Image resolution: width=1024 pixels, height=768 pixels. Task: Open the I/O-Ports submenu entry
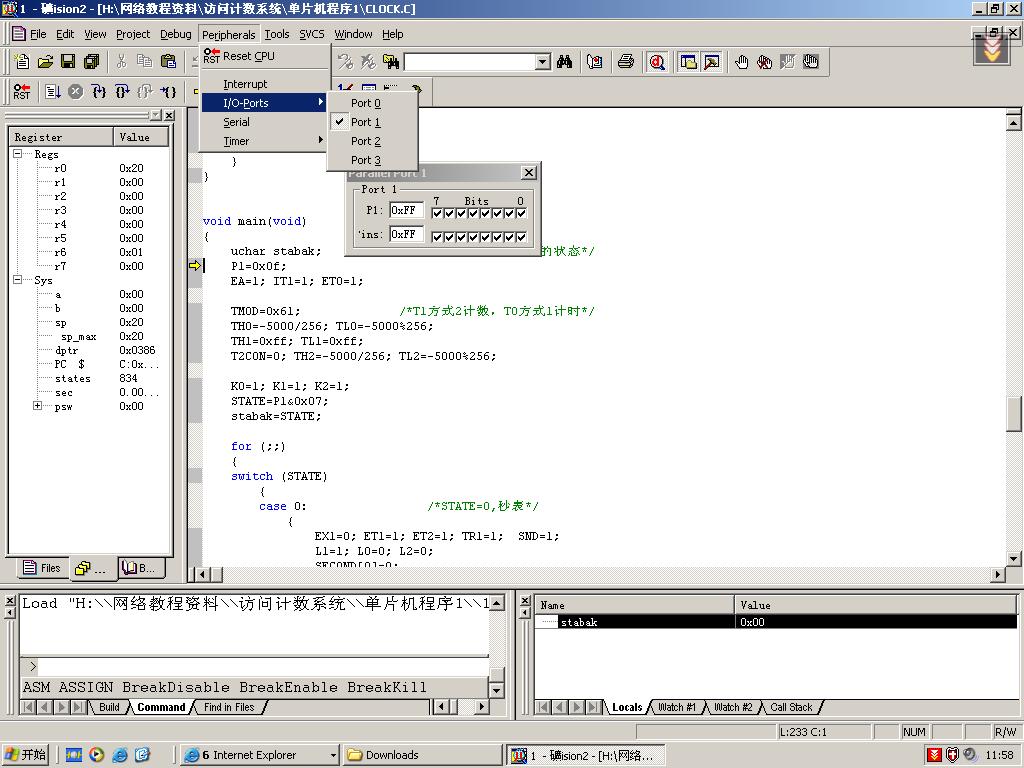[x=264, y=103]
